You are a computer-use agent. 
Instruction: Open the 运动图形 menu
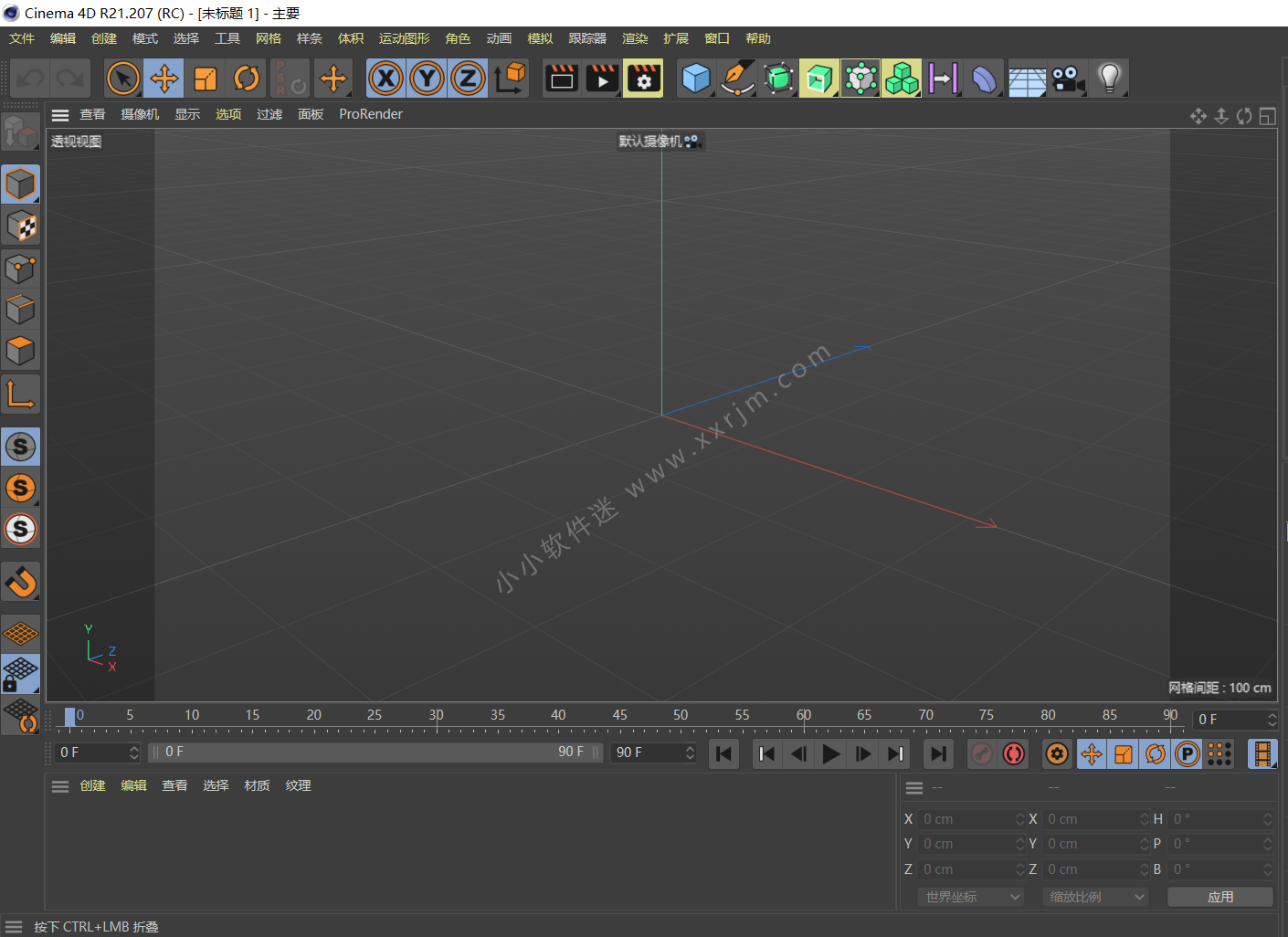tap(404, 38)
